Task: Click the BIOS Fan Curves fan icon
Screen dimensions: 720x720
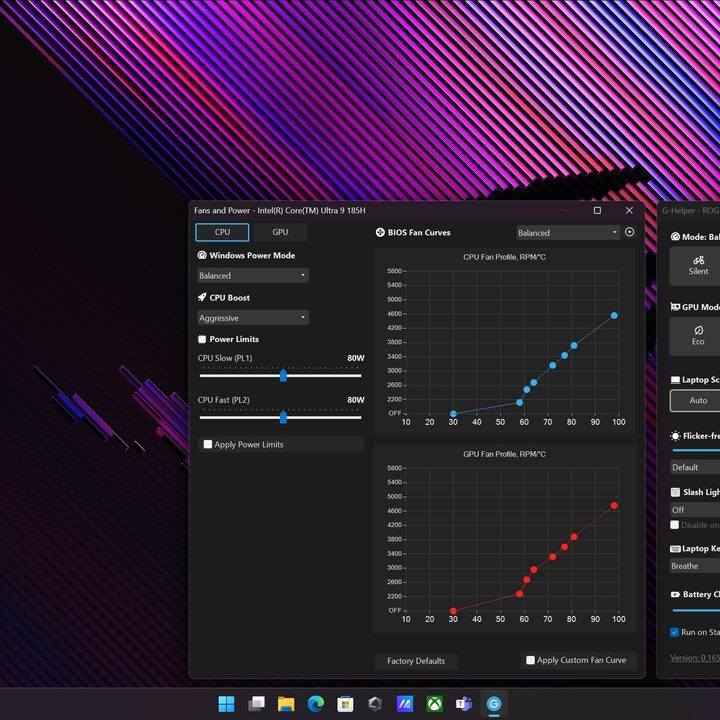Action: click(380, 232)
